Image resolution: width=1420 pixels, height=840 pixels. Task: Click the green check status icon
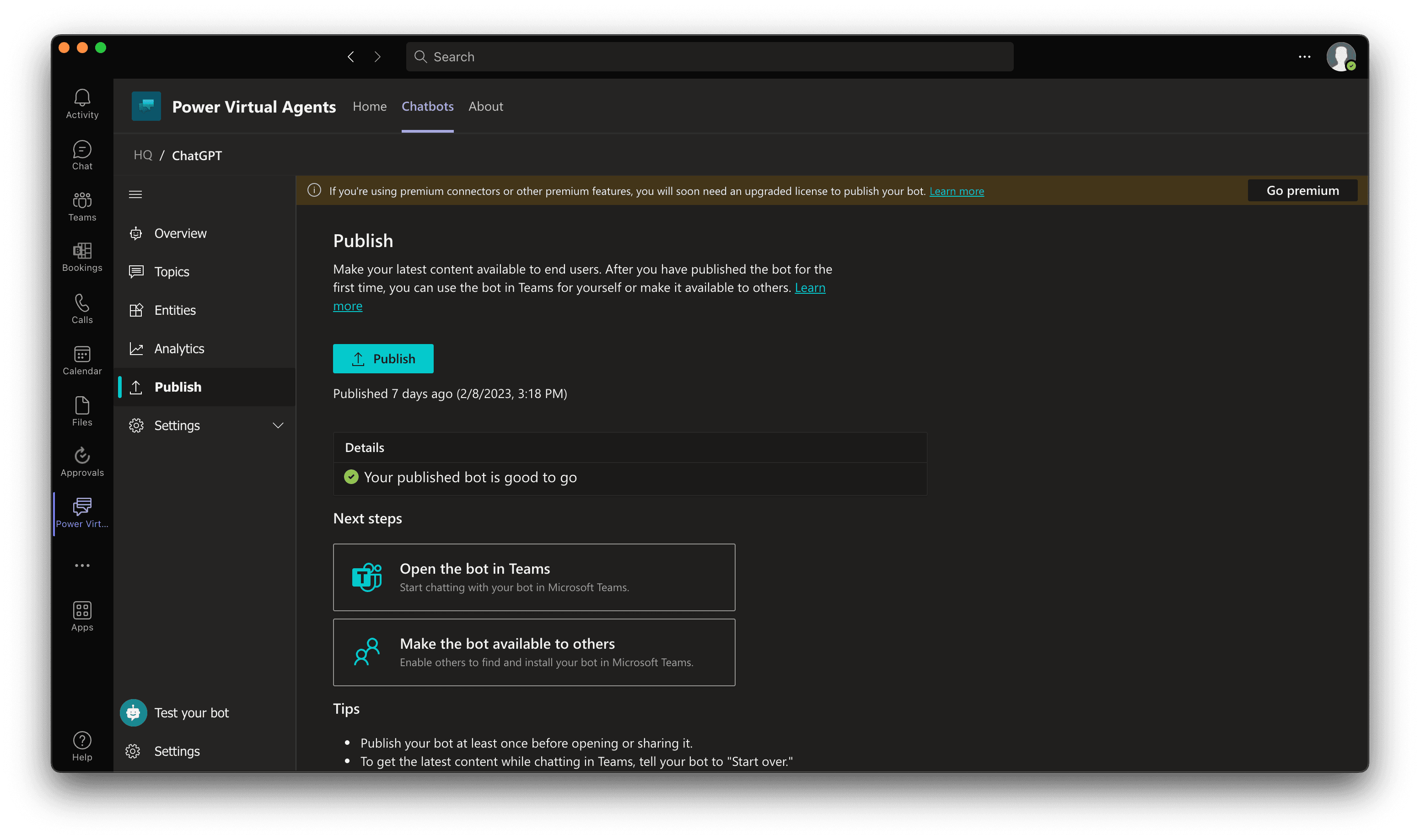(x=351, y=477)
